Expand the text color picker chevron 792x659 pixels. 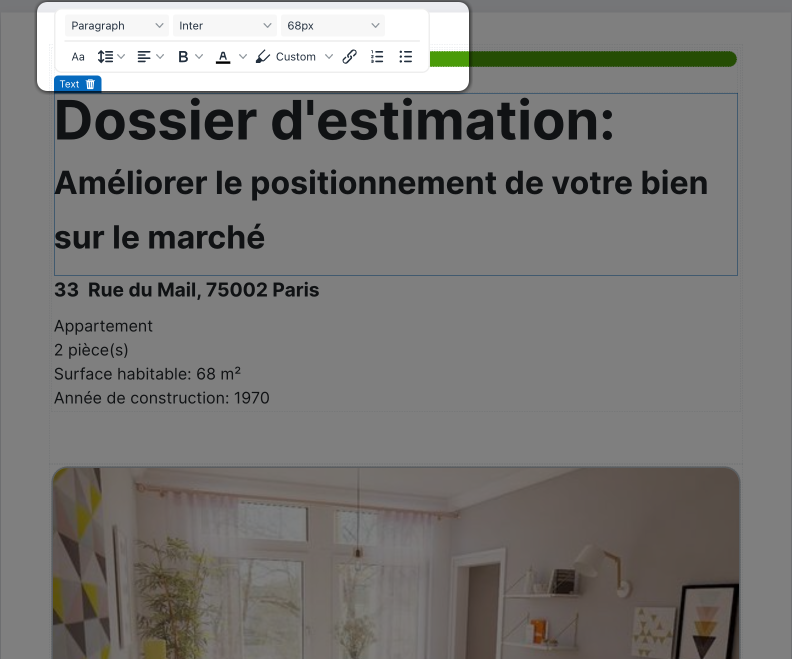(243, 57)
